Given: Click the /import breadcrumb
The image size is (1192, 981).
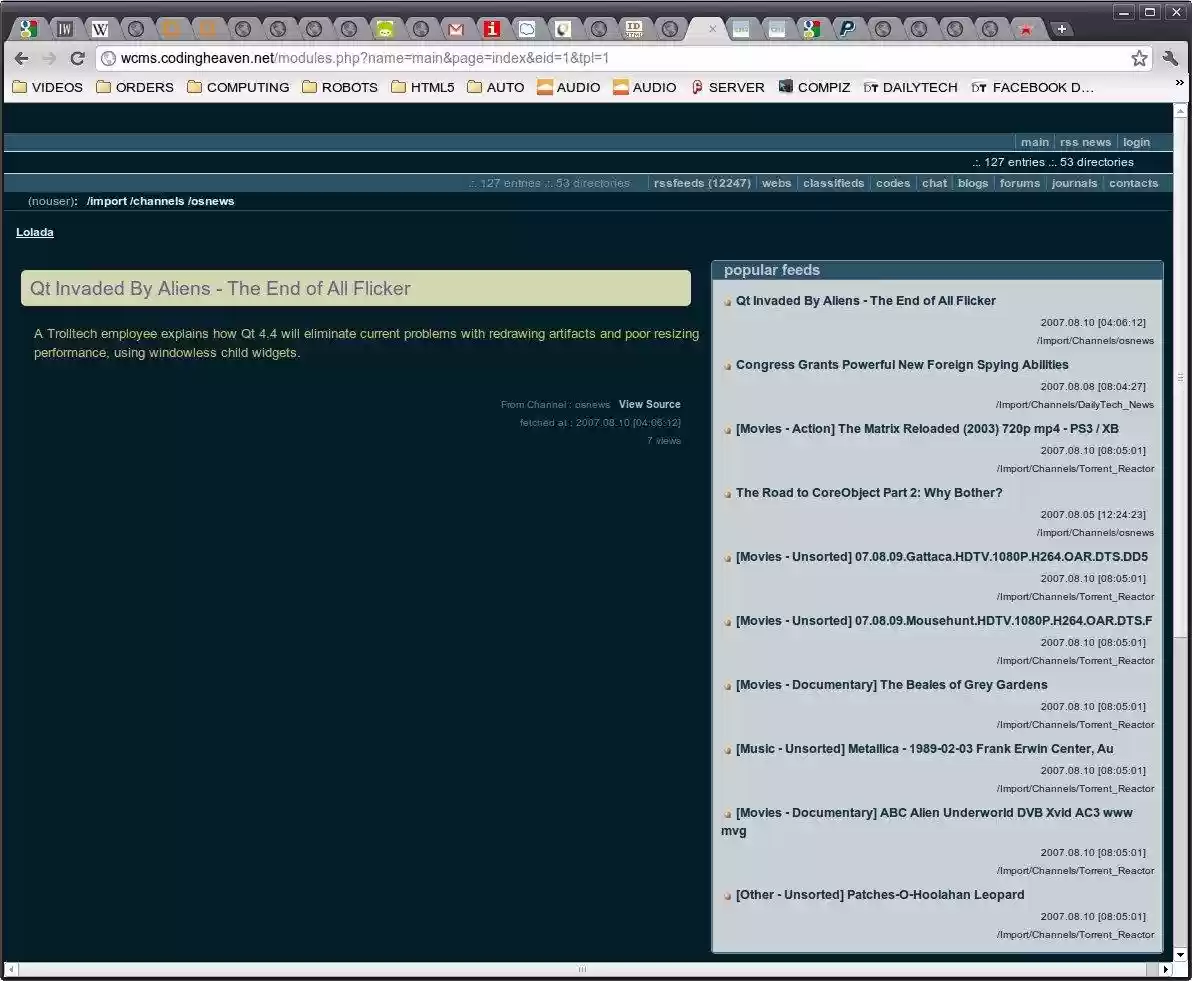Looking at the screenshot, I should (x=106, y=202).
